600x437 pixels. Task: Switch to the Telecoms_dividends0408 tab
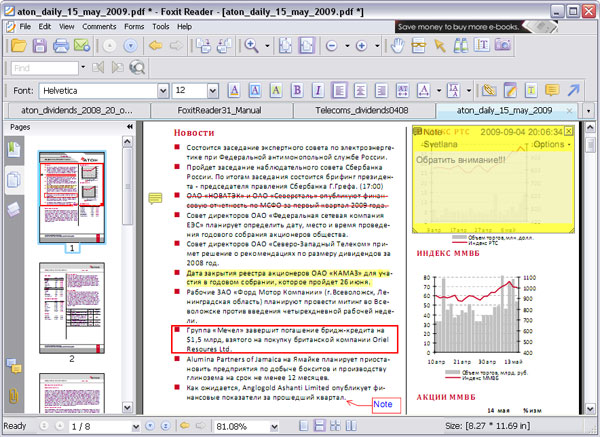pyautogui.click(x=362, y=111)
